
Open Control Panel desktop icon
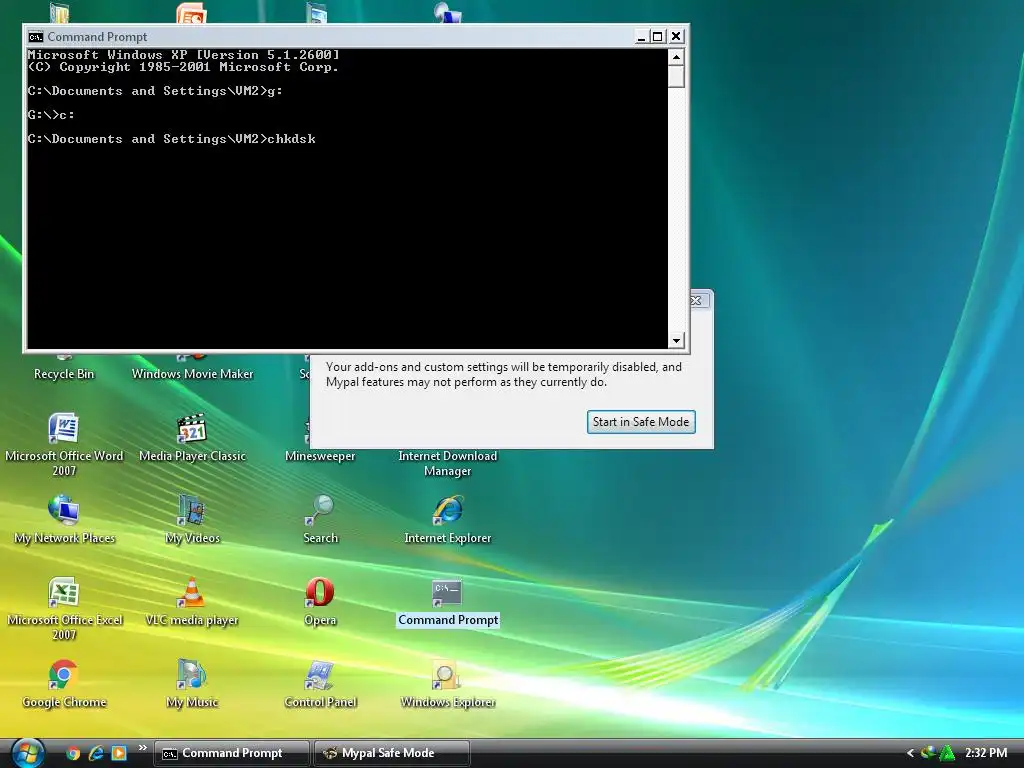pos(319,675)
